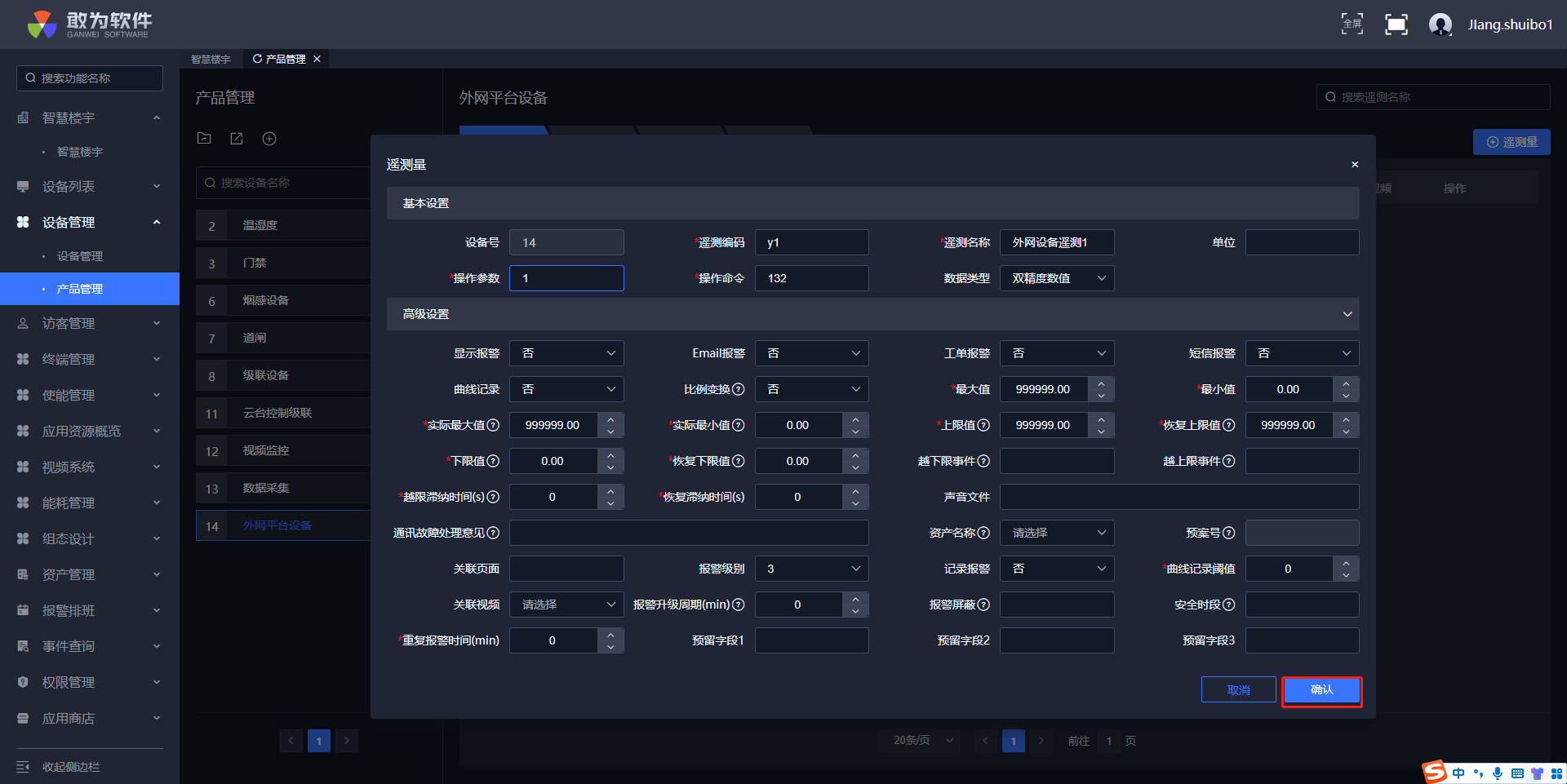
Task: Click the Sogou input method icon
Action: (x=1435, y=772)
